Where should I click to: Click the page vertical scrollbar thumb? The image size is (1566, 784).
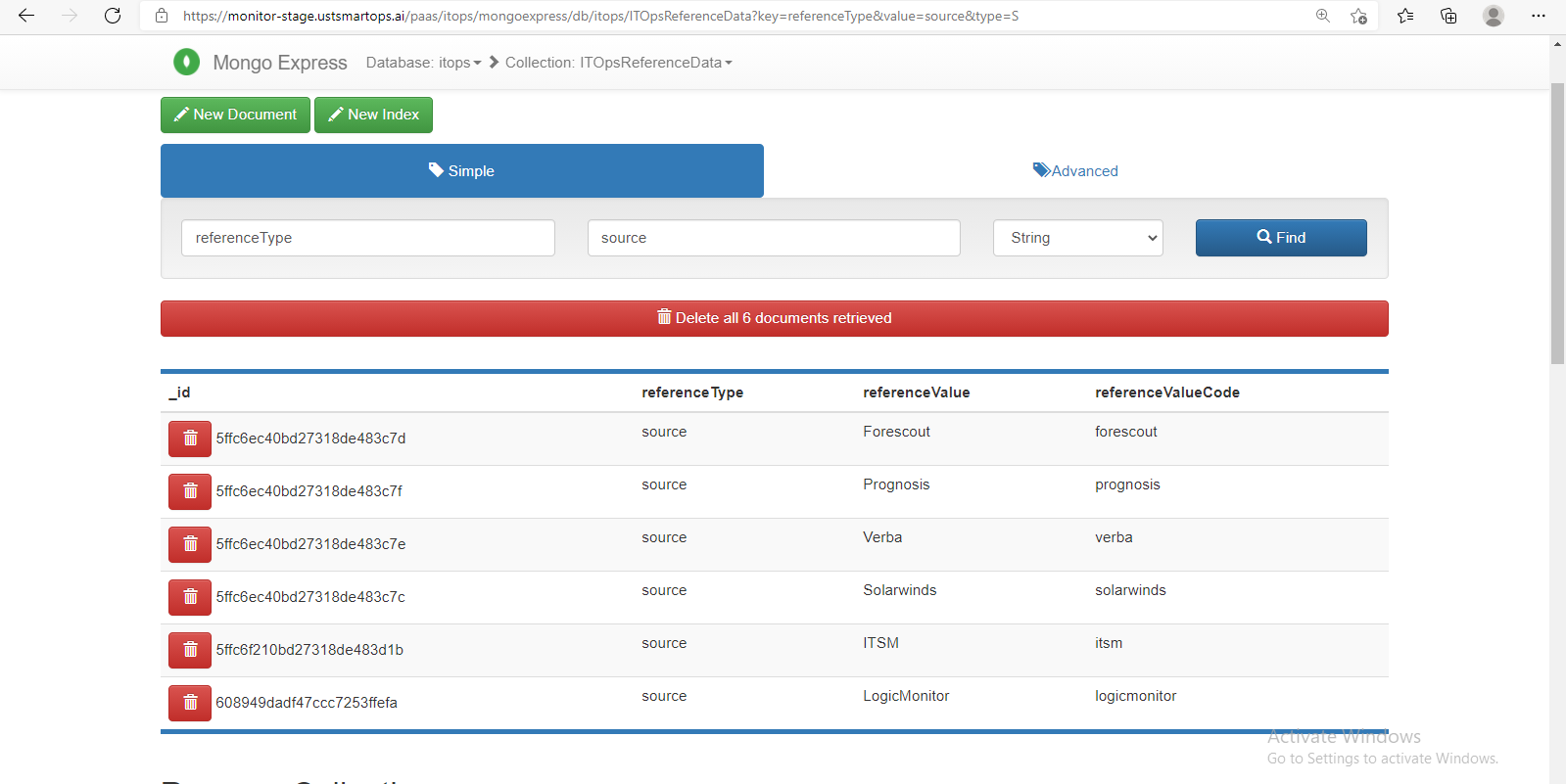(x=1557, y=223)
